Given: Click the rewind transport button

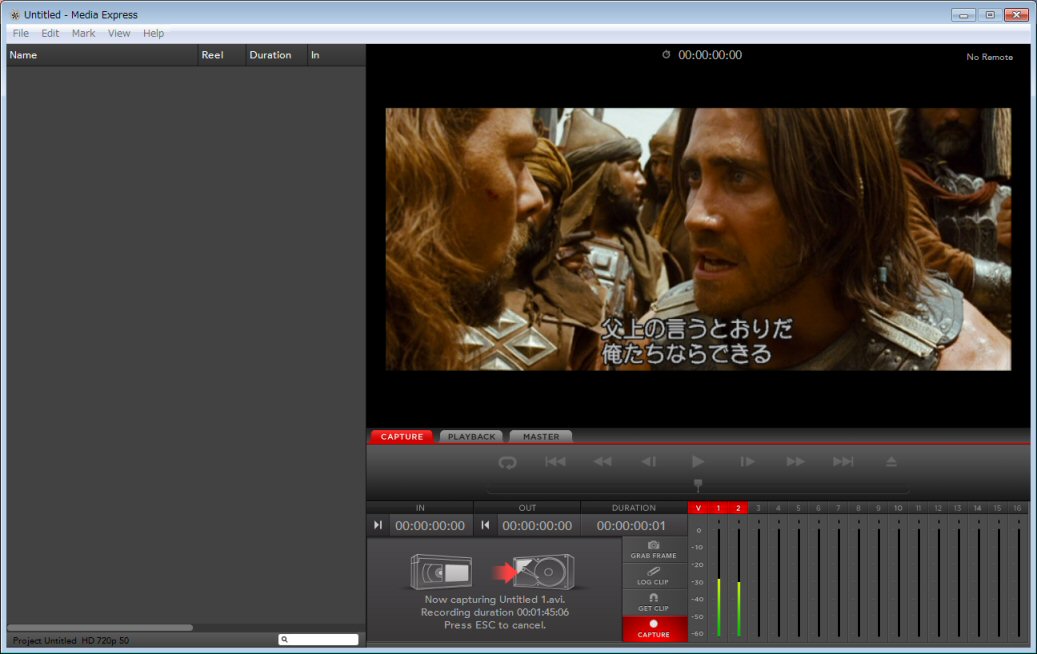Looking at the screenshot, I should coord(602,462).
